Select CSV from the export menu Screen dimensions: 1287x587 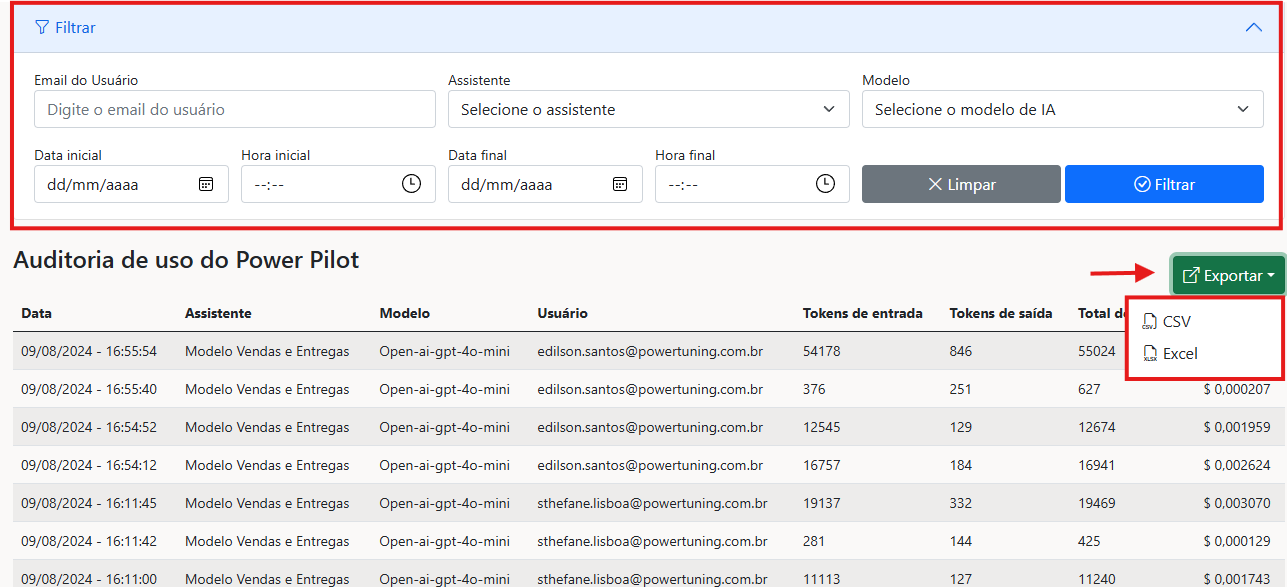pos(1176,322)
